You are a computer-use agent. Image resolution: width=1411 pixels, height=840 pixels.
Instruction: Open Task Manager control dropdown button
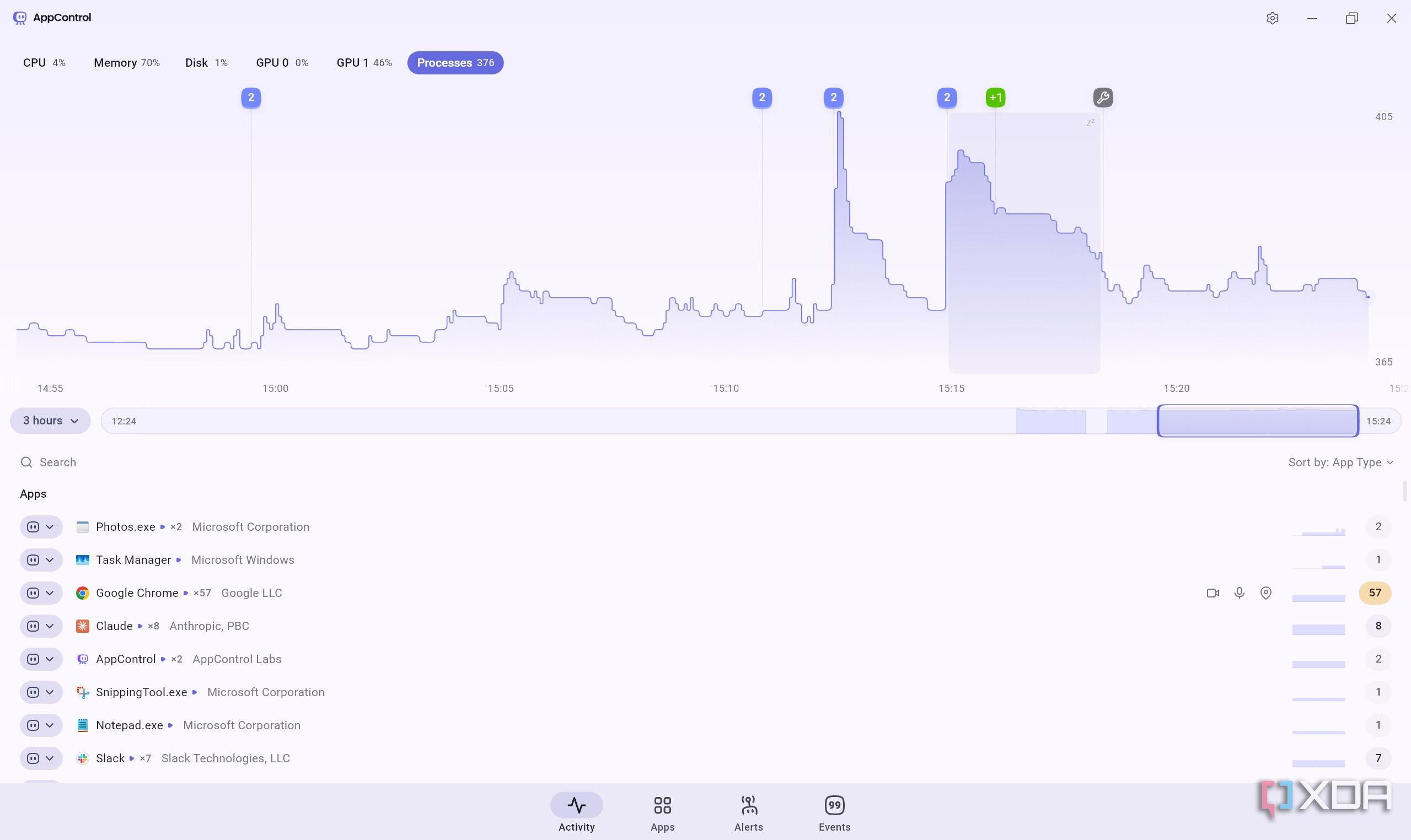click(x=41, y=560)
